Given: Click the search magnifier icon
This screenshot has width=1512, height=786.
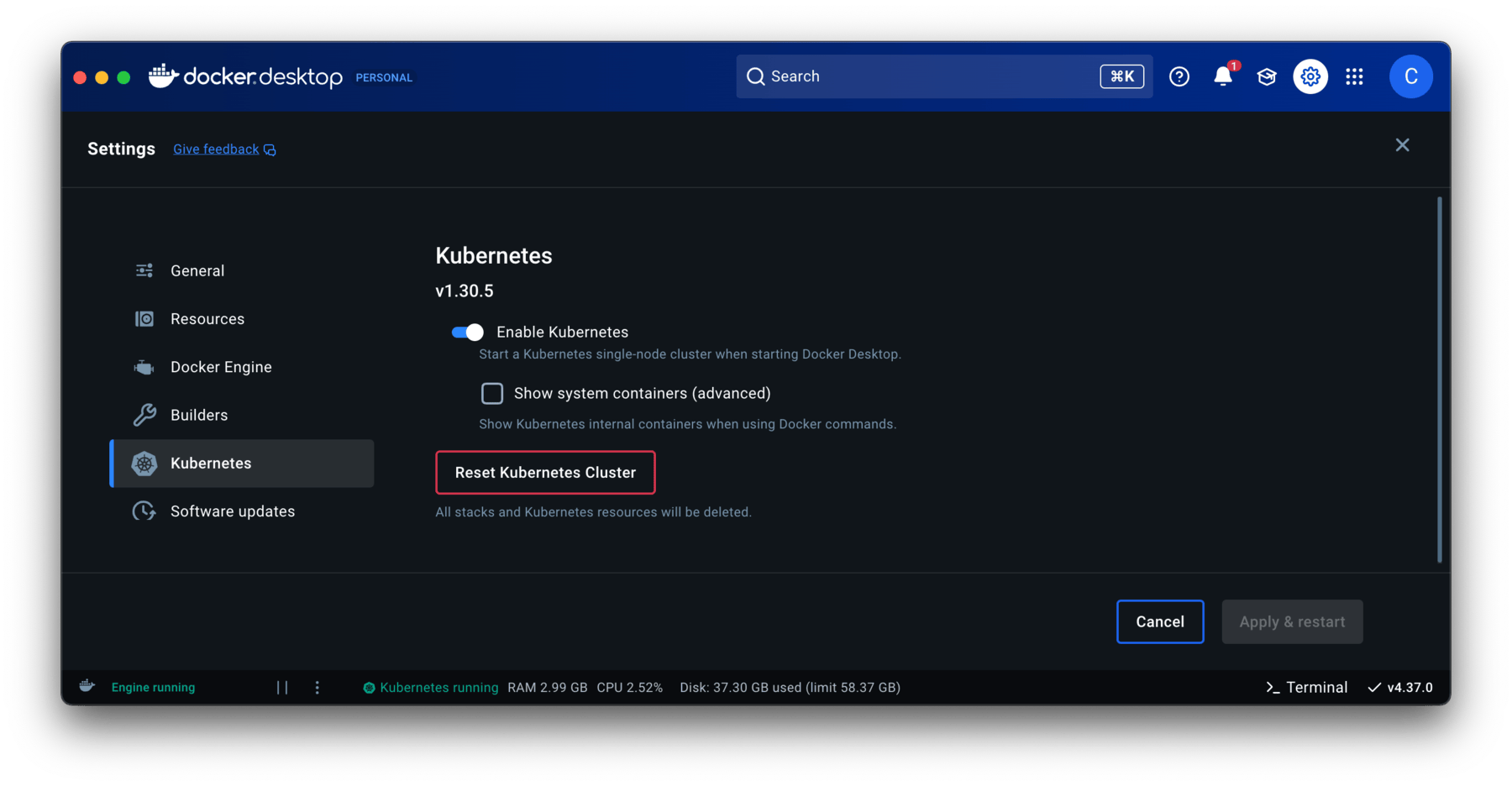Looking at the screenshot, I should click(756, 76).
